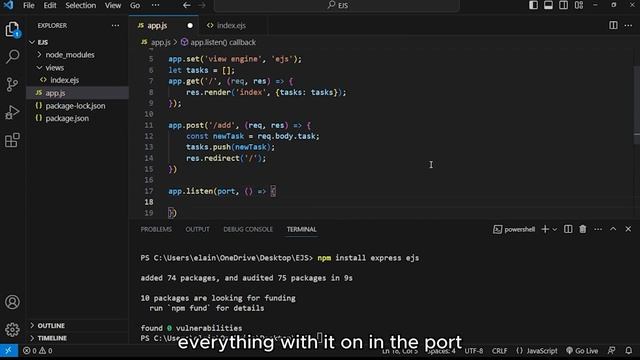Open the Run and Debug view
The image size is (640, 360).
[x=12, y=112]
